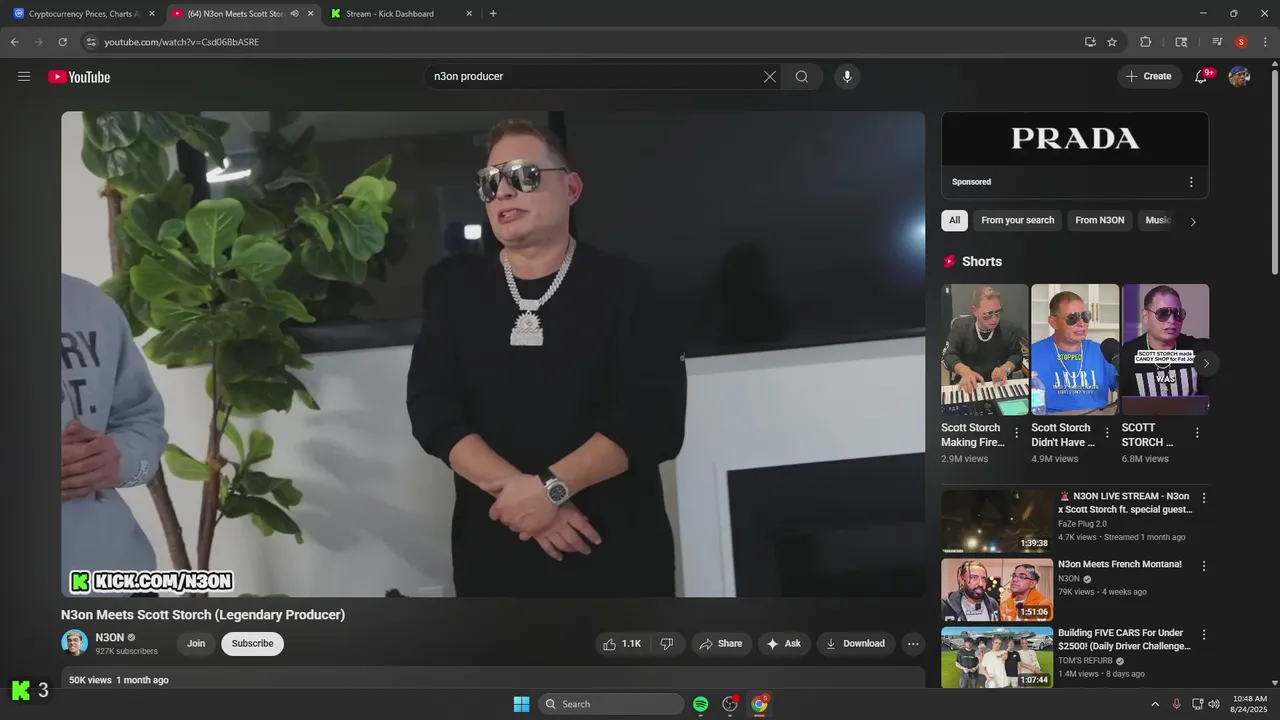Open Chrome extensions puzzle icon
The height and width of the screenshot is (720, 1280).
[x=1146, y=42]
